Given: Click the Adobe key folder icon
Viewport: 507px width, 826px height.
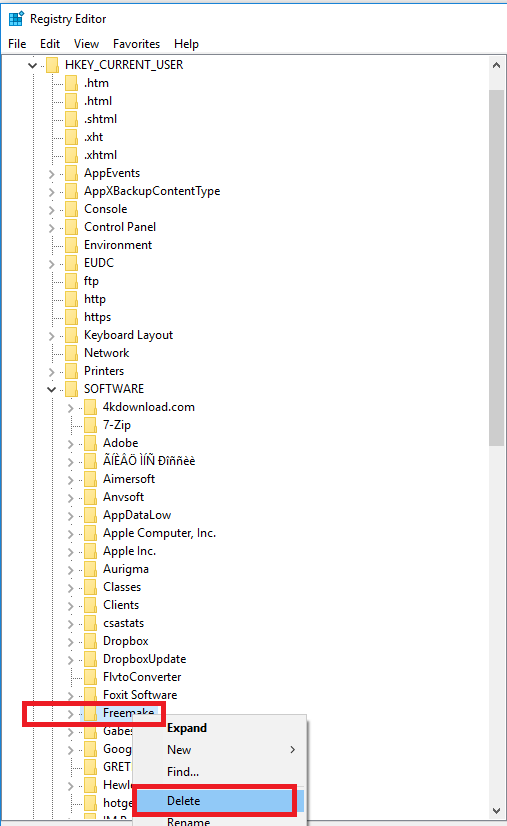Looking at the screenshot, I should (90, 443).
